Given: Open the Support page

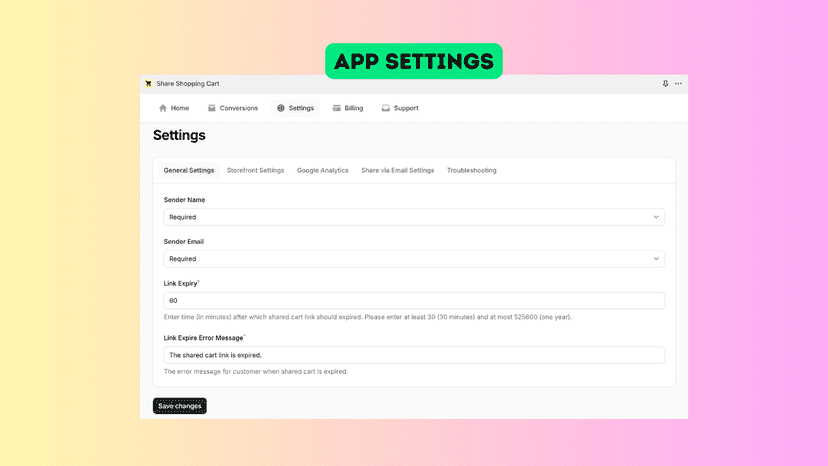Looking at the screenshot, I should click(x=400, y=108).
